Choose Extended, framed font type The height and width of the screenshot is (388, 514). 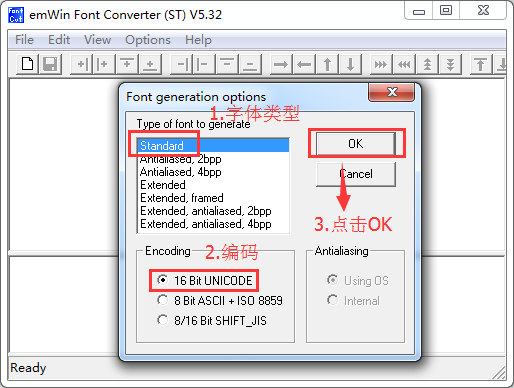[x=213, y=198]
